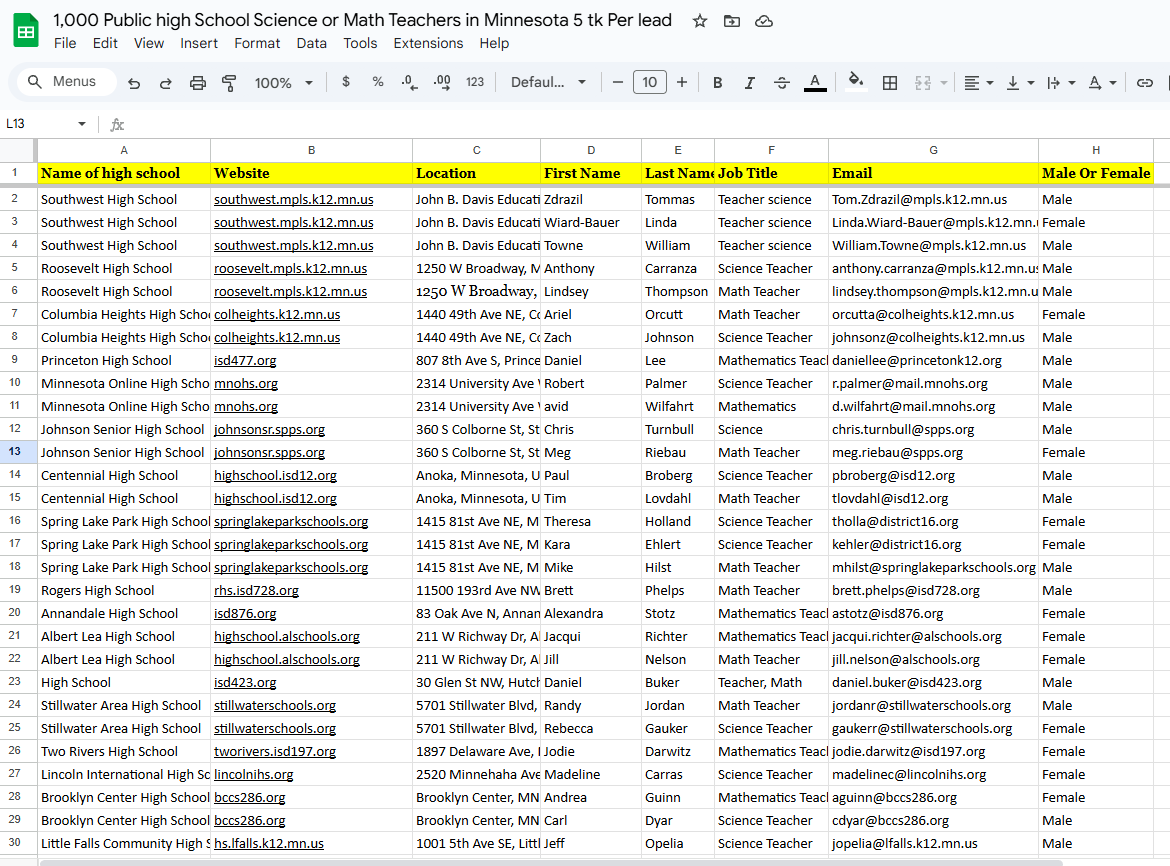Toggle strikethrough formatting
Viewport: 1170px width, 866px height.
tap(781, 83)
